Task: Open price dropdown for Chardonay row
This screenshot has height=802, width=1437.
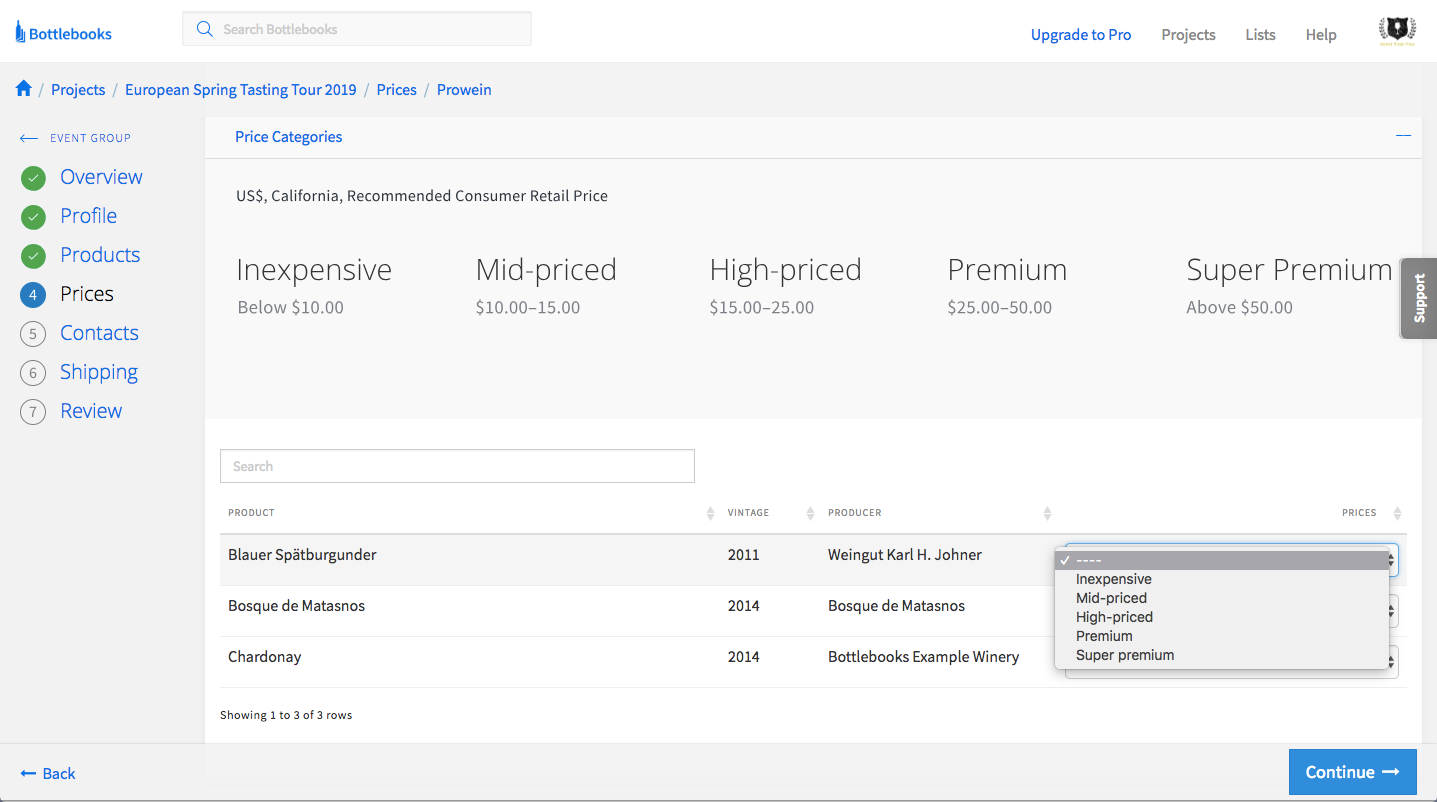Action: tap(1393, 662)
